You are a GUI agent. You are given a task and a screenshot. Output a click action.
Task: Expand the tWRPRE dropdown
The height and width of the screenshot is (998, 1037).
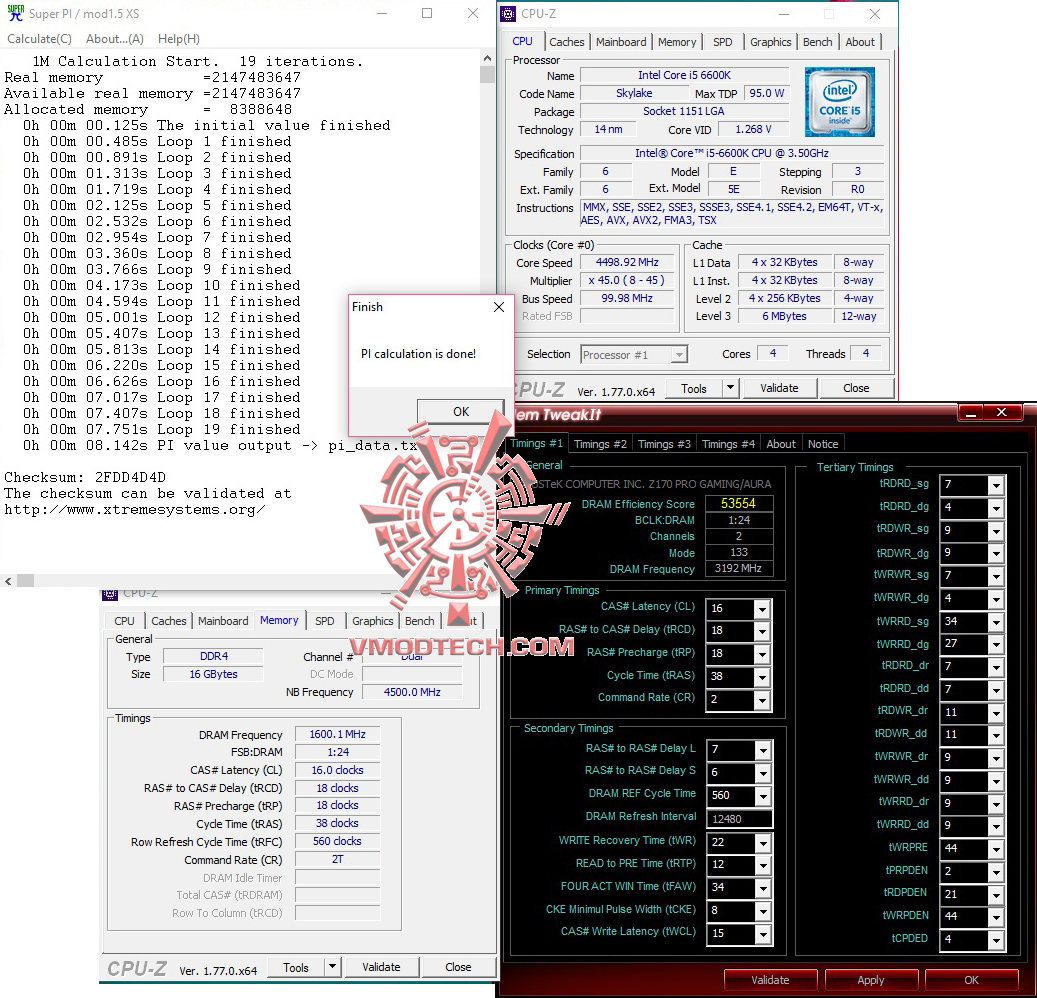coord(996,849)
